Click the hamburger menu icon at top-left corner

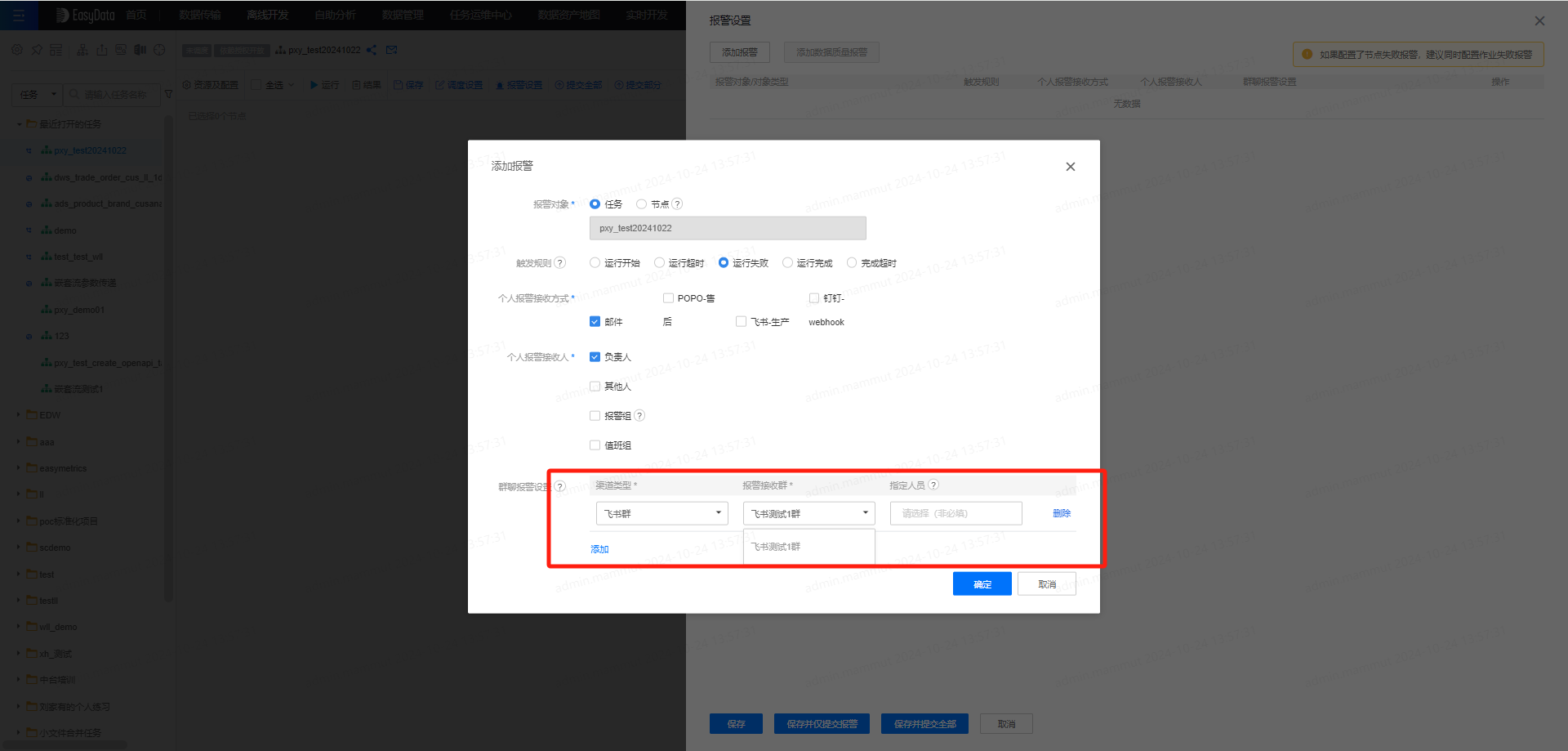point(18,15)
